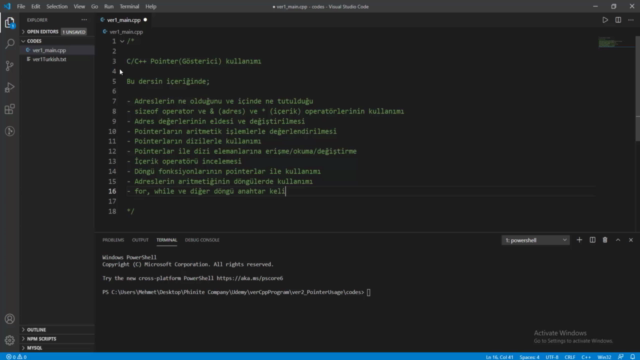The image size is (640, 360).
Task: Open the Search view icon
Action: click(9, 44)
